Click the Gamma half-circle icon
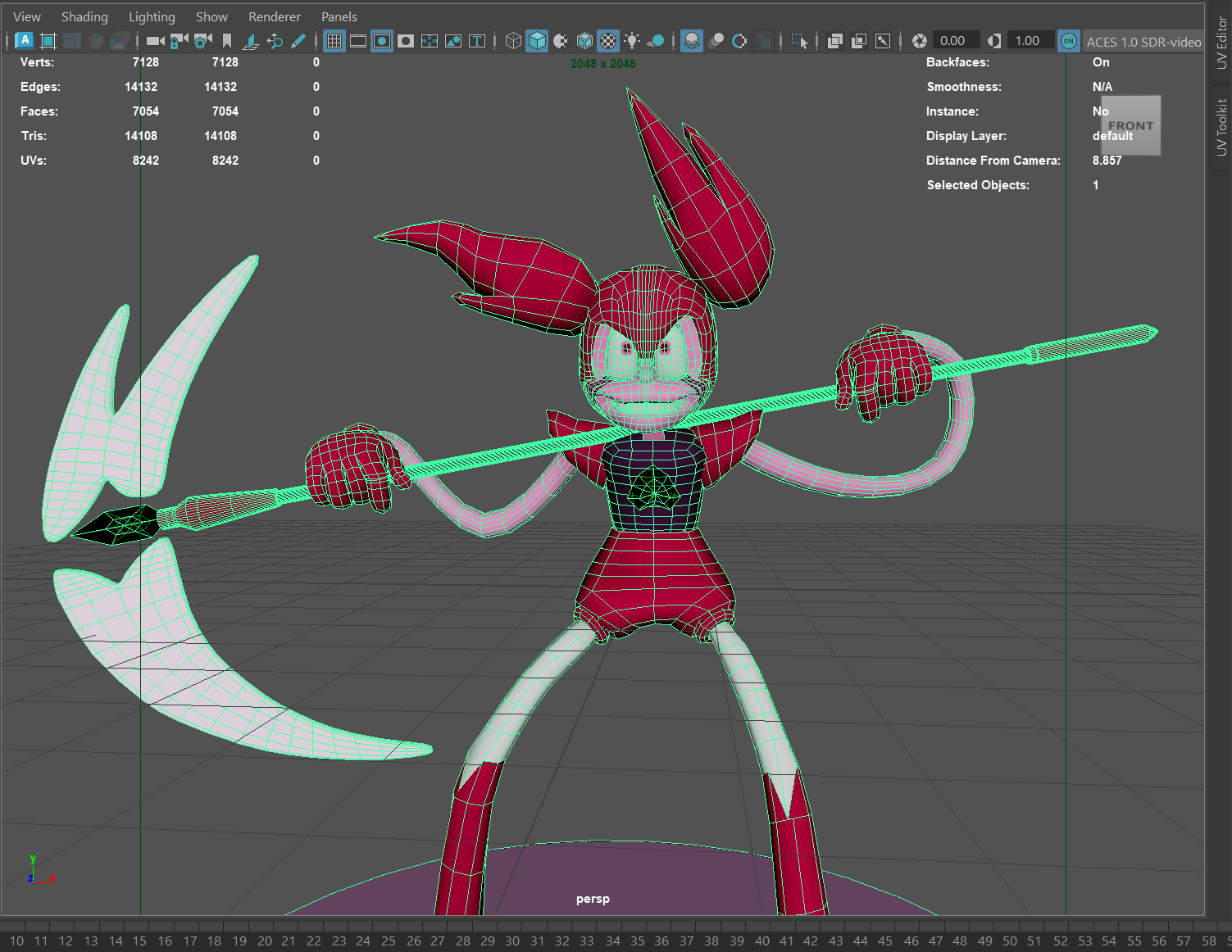1232x952 pixels. 994,41
